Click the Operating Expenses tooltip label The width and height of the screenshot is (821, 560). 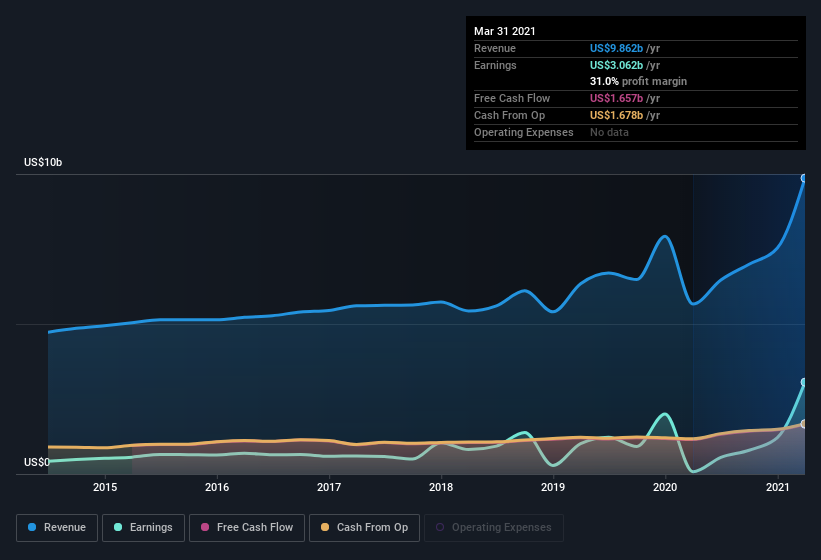(524, 132)
